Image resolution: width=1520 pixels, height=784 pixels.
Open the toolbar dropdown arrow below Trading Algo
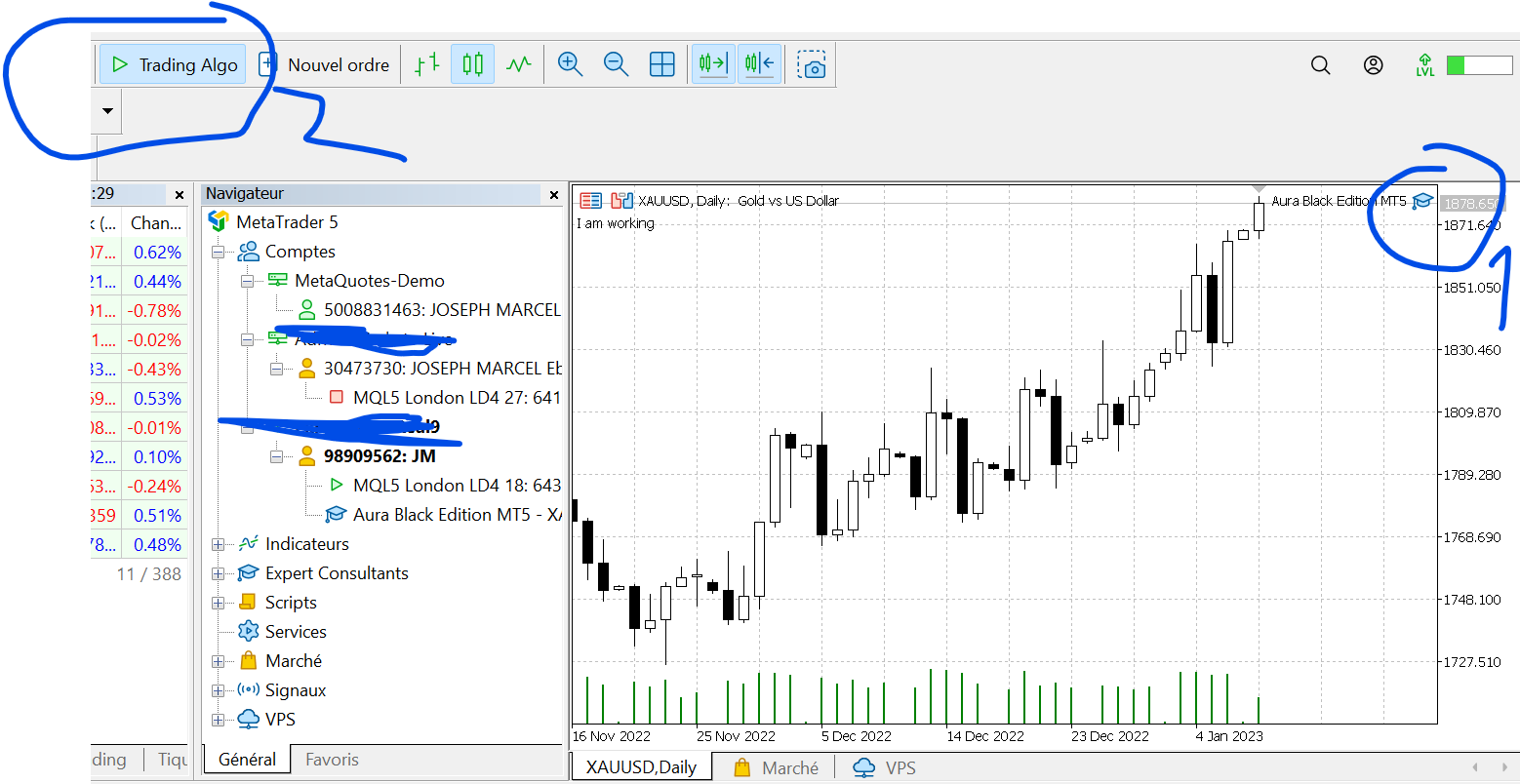(x=107, y=110)
